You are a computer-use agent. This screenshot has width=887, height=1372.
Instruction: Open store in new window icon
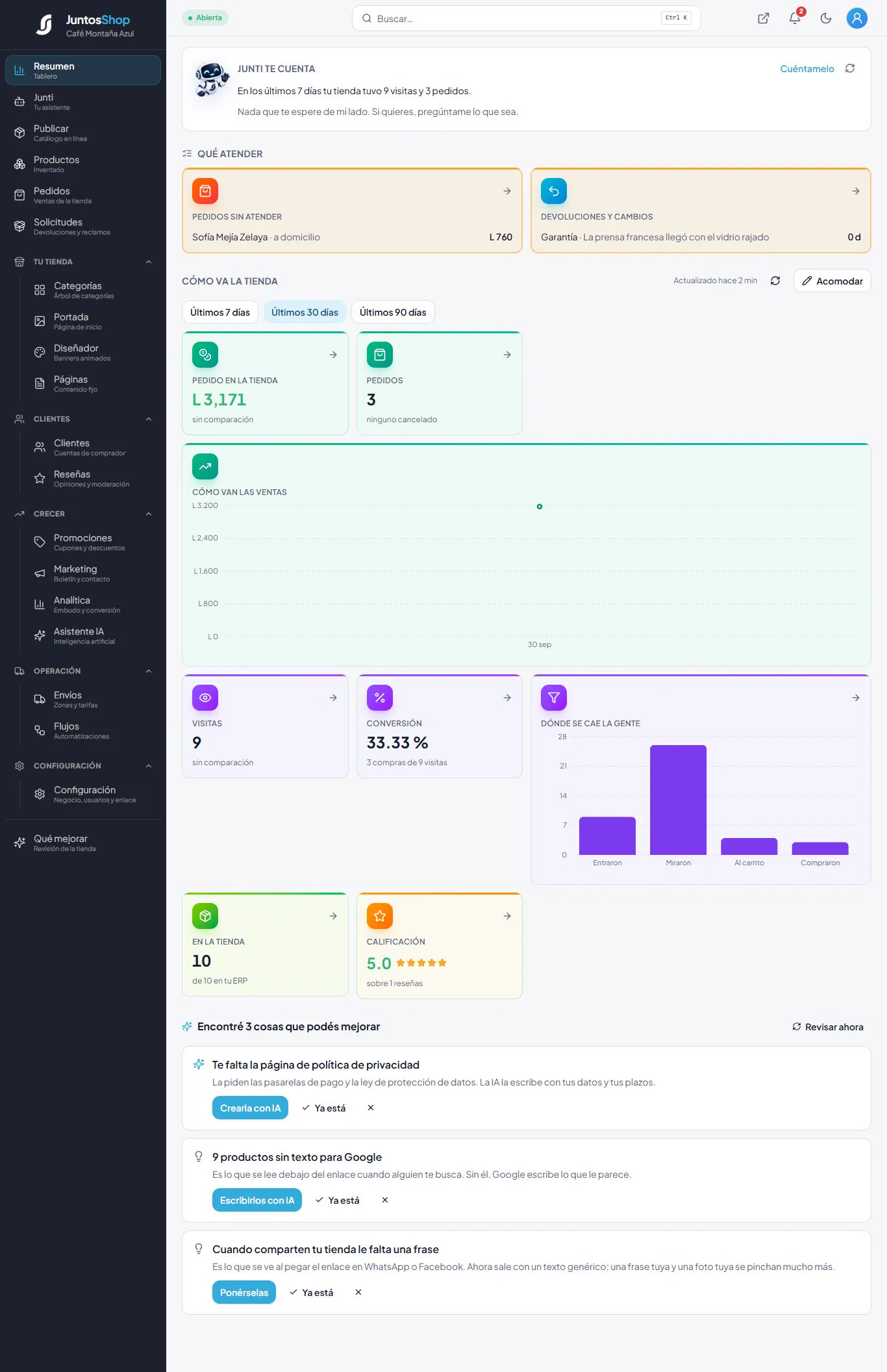[764, 18]
